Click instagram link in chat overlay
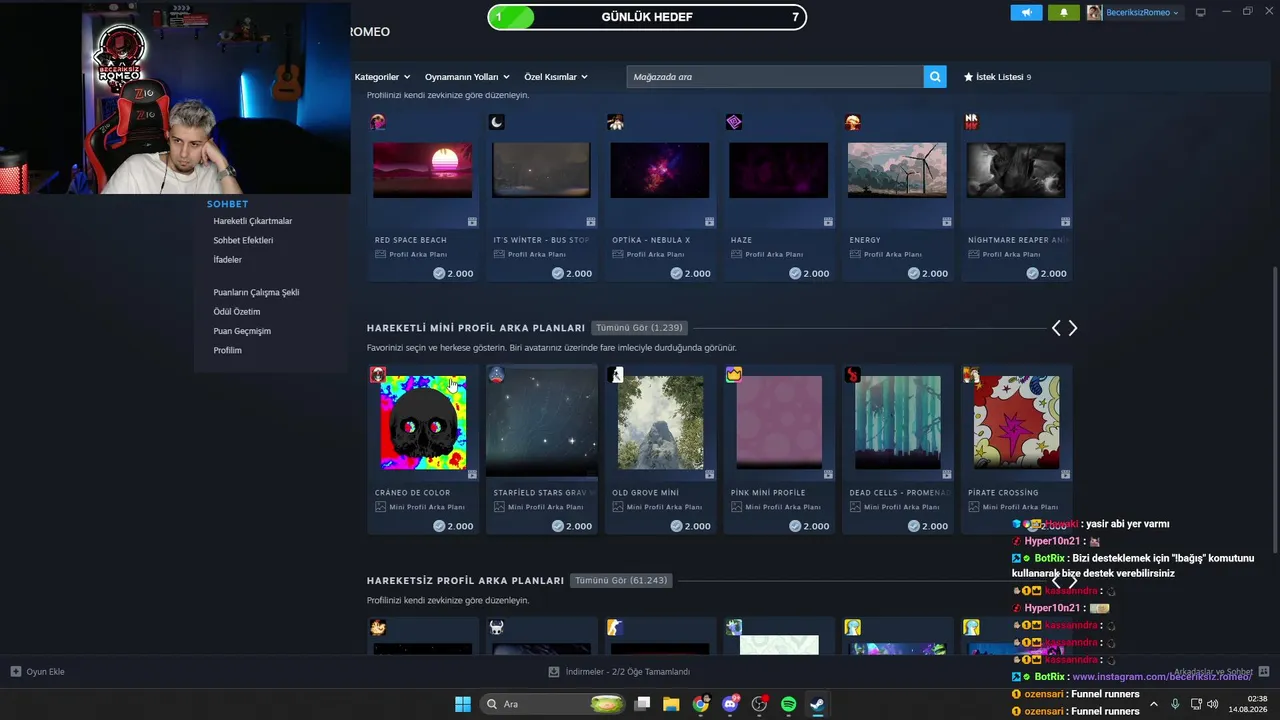 point(1162,677)
